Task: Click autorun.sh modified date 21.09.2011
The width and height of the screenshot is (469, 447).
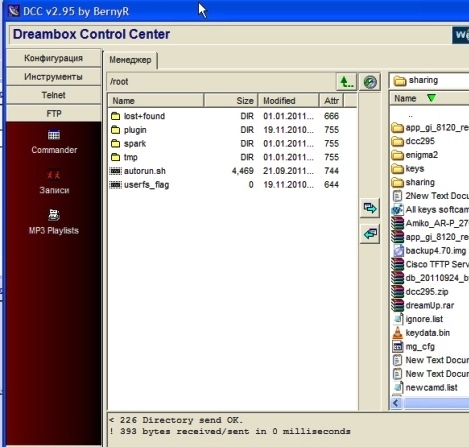Action: 288,171
